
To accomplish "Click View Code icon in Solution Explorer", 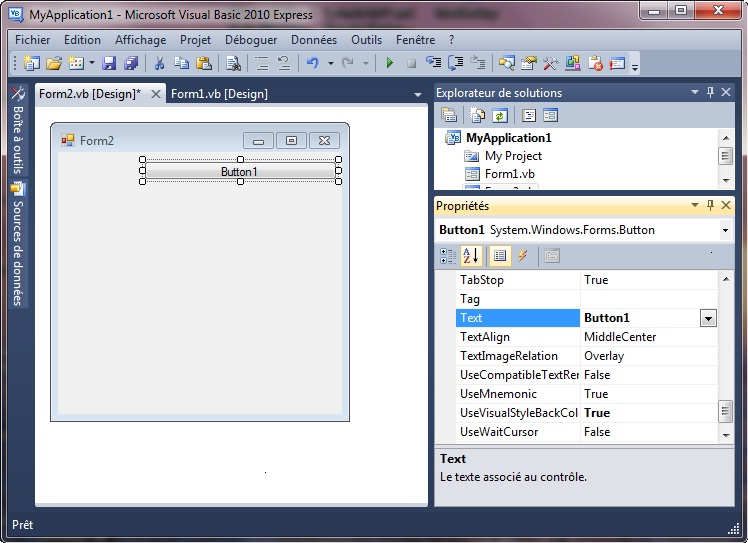I will (x=529, y=115).
